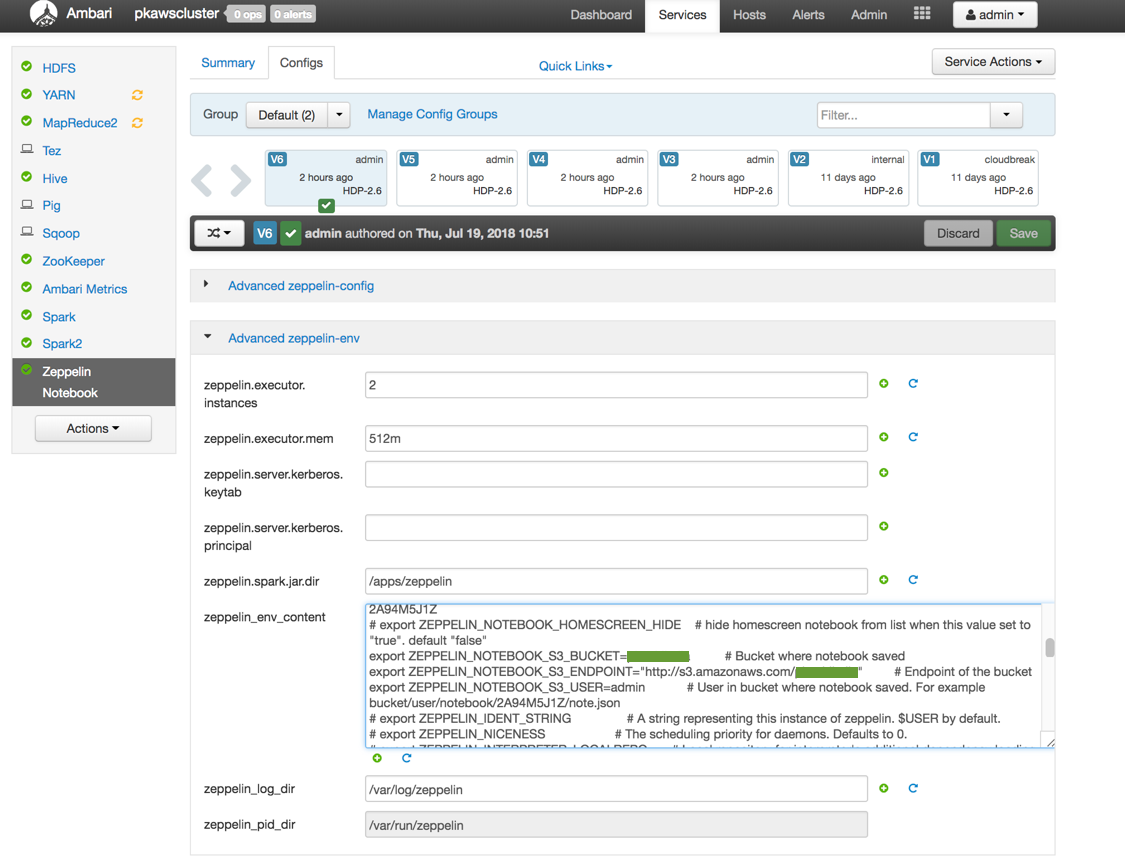Click the green status icon next to HDFS
The width and height of the screenshot is (1125, 866).
coord(27,67)
